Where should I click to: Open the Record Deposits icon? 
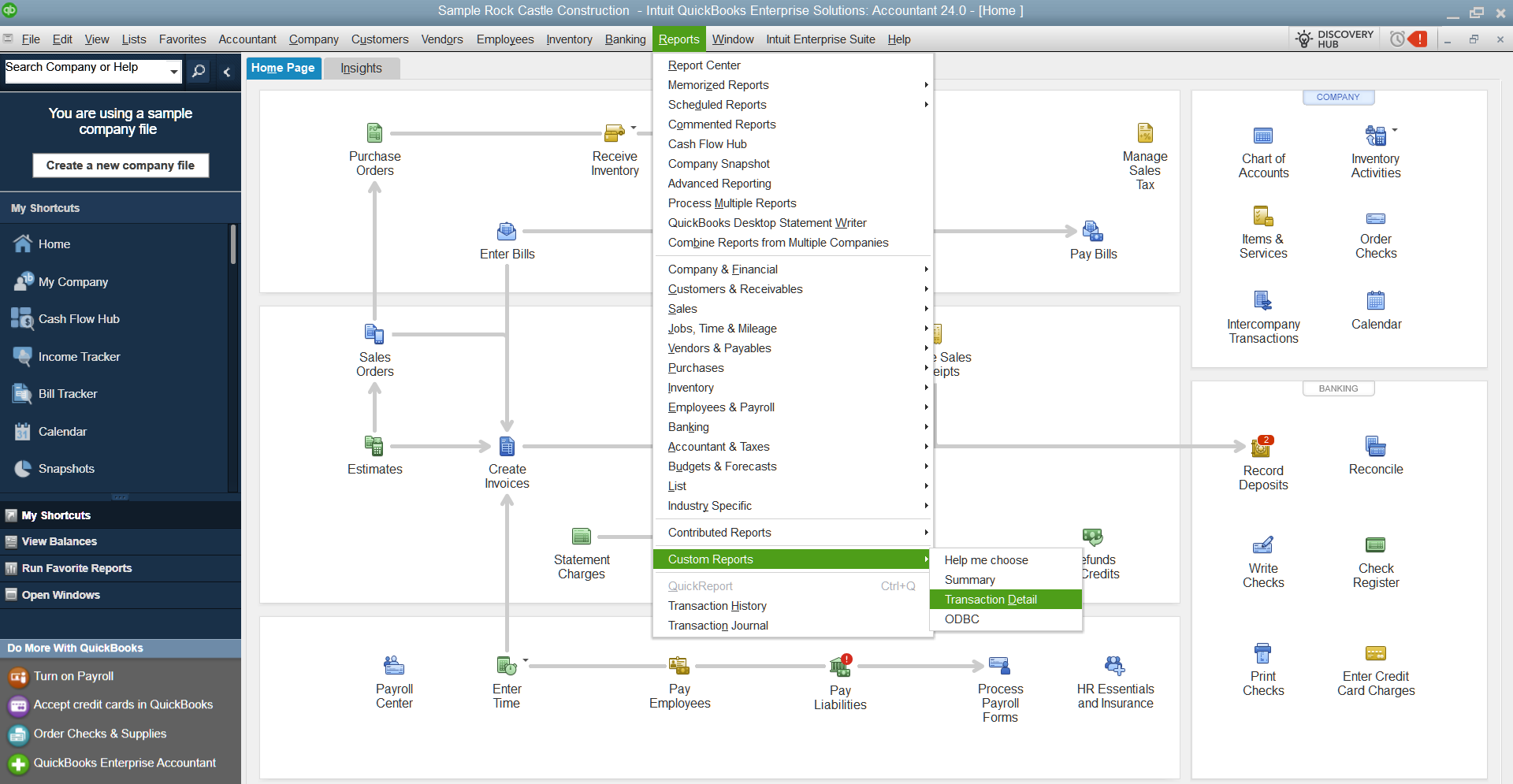coord(1262,447)
